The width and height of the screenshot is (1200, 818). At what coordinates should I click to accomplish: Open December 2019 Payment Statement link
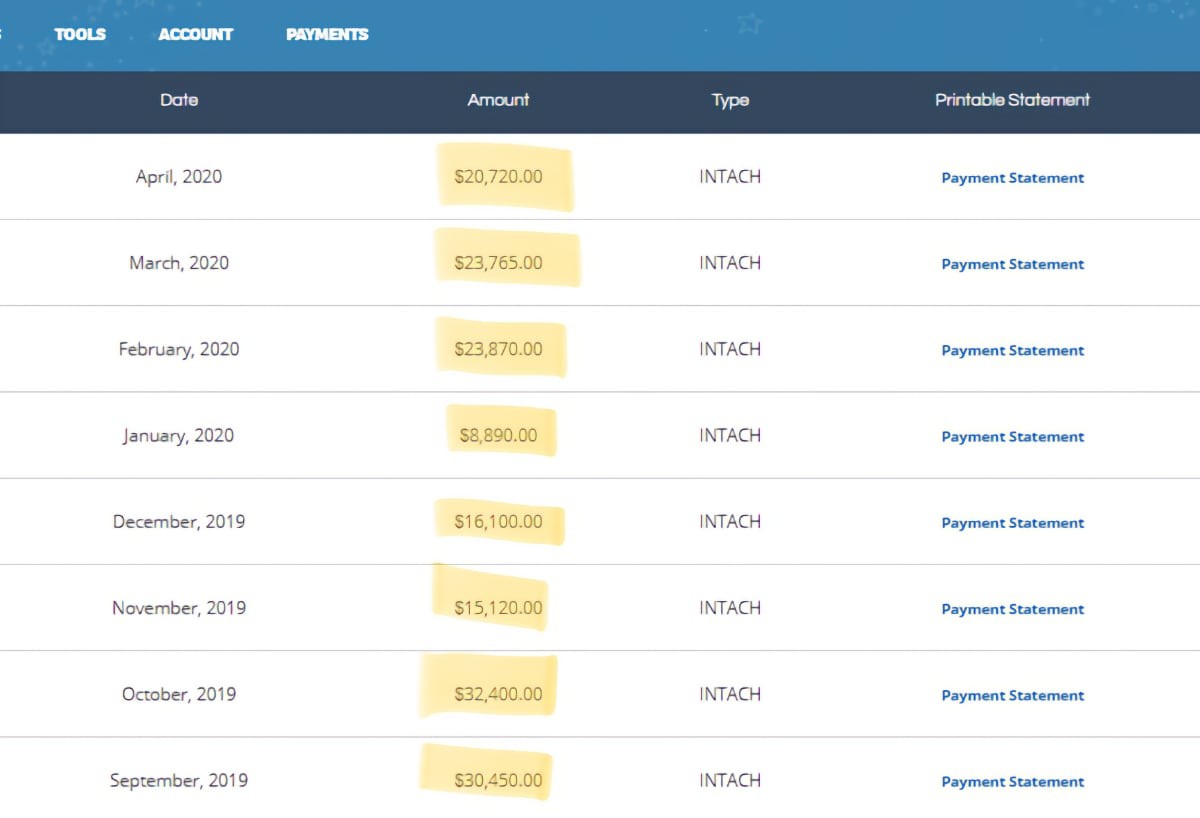1012,523
